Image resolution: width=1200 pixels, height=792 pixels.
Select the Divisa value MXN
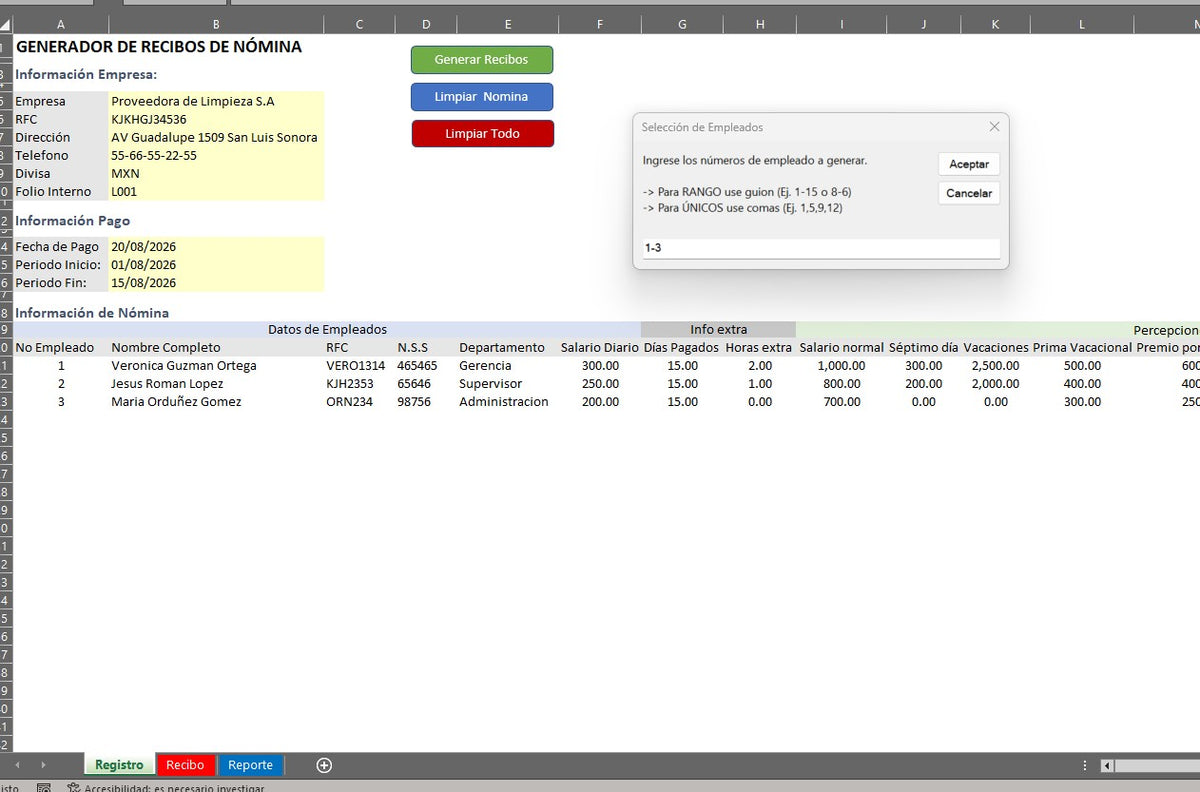216,173
